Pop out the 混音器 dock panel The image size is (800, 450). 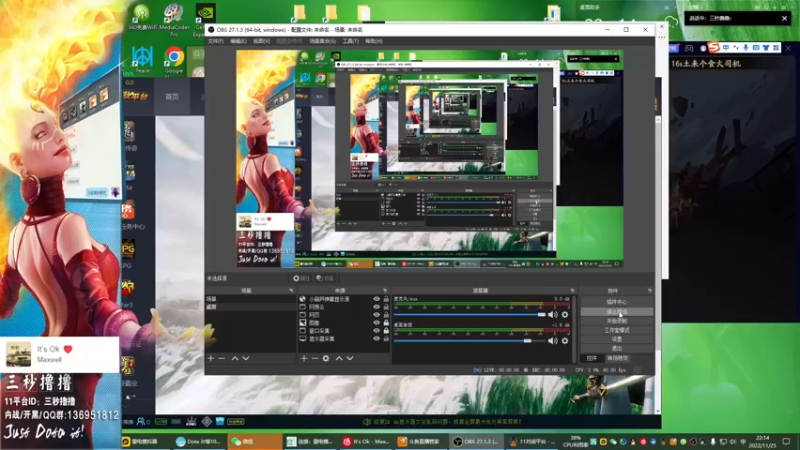point(572,290)
